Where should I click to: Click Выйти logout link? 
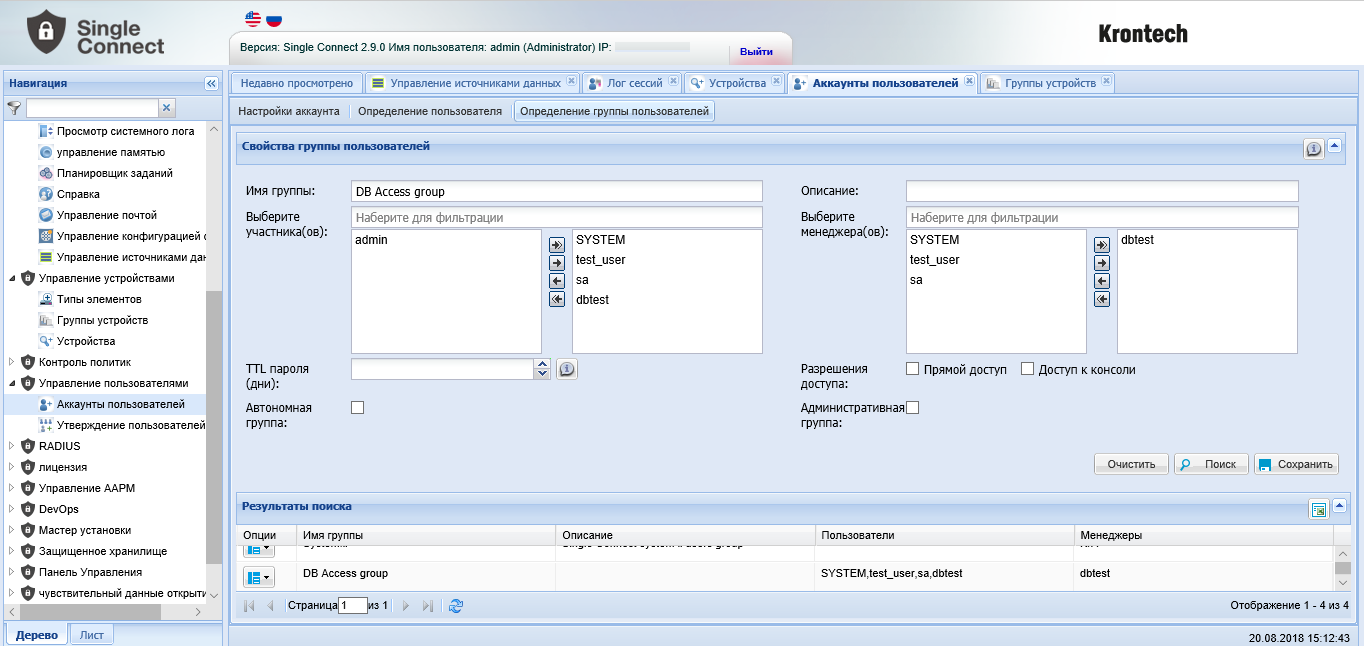pos(756,51)
